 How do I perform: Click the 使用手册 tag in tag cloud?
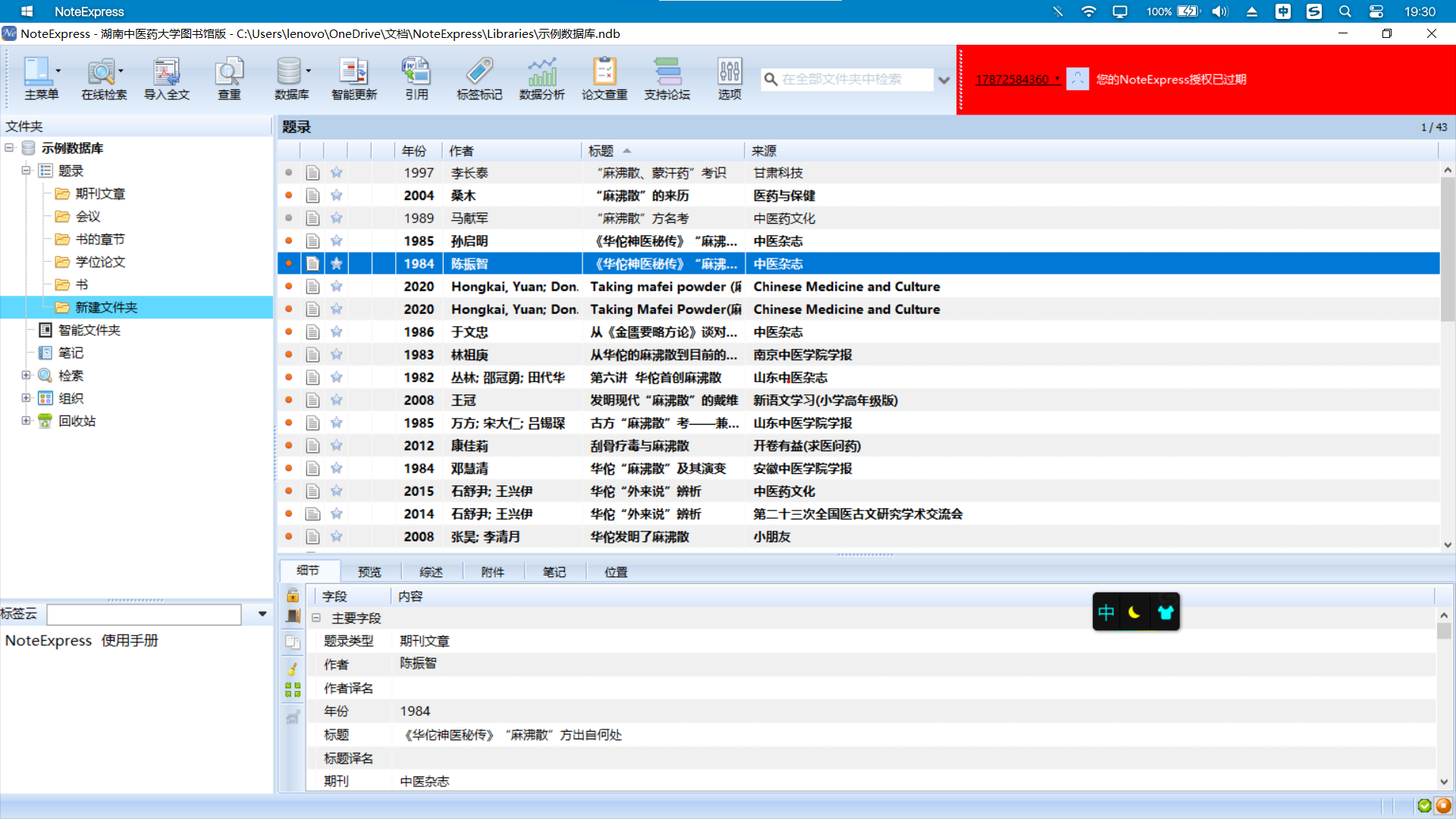tap(130, 641)
